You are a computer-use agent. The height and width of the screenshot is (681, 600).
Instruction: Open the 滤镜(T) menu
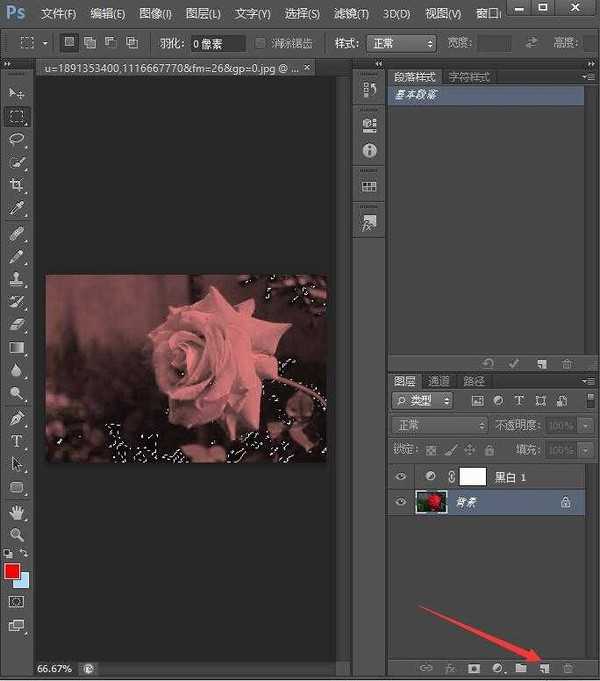point(349,14)
